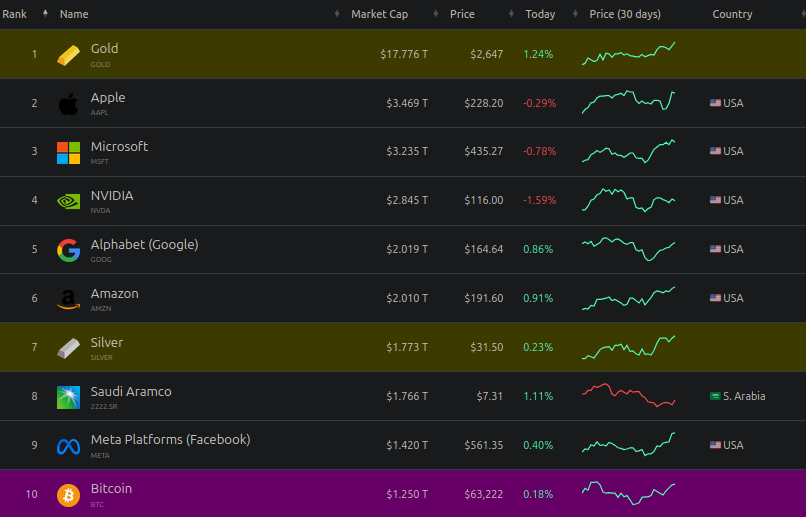Click the Saudi Aramco logo icon

[x=68, y=397]
